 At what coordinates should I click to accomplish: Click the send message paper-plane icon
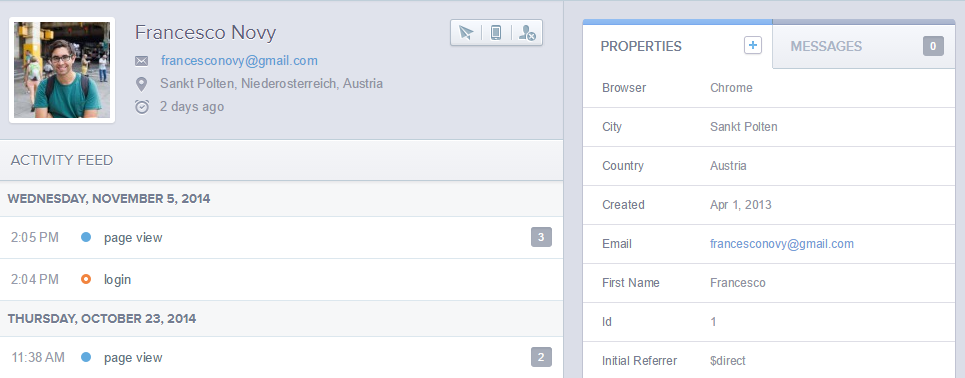[466, 33]
